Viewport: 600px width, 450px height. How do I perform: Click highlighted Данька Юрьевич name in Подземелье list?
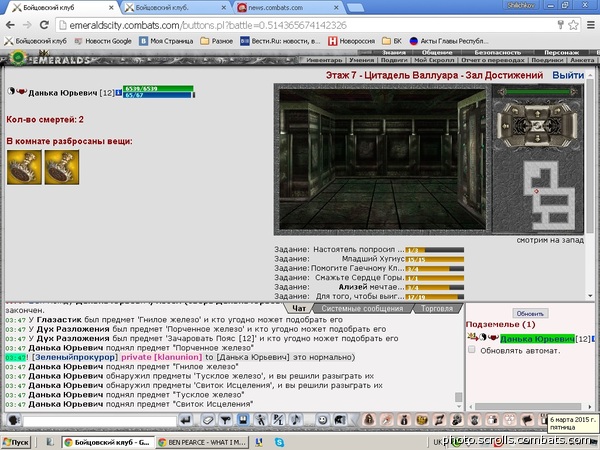tap(537, 339)
